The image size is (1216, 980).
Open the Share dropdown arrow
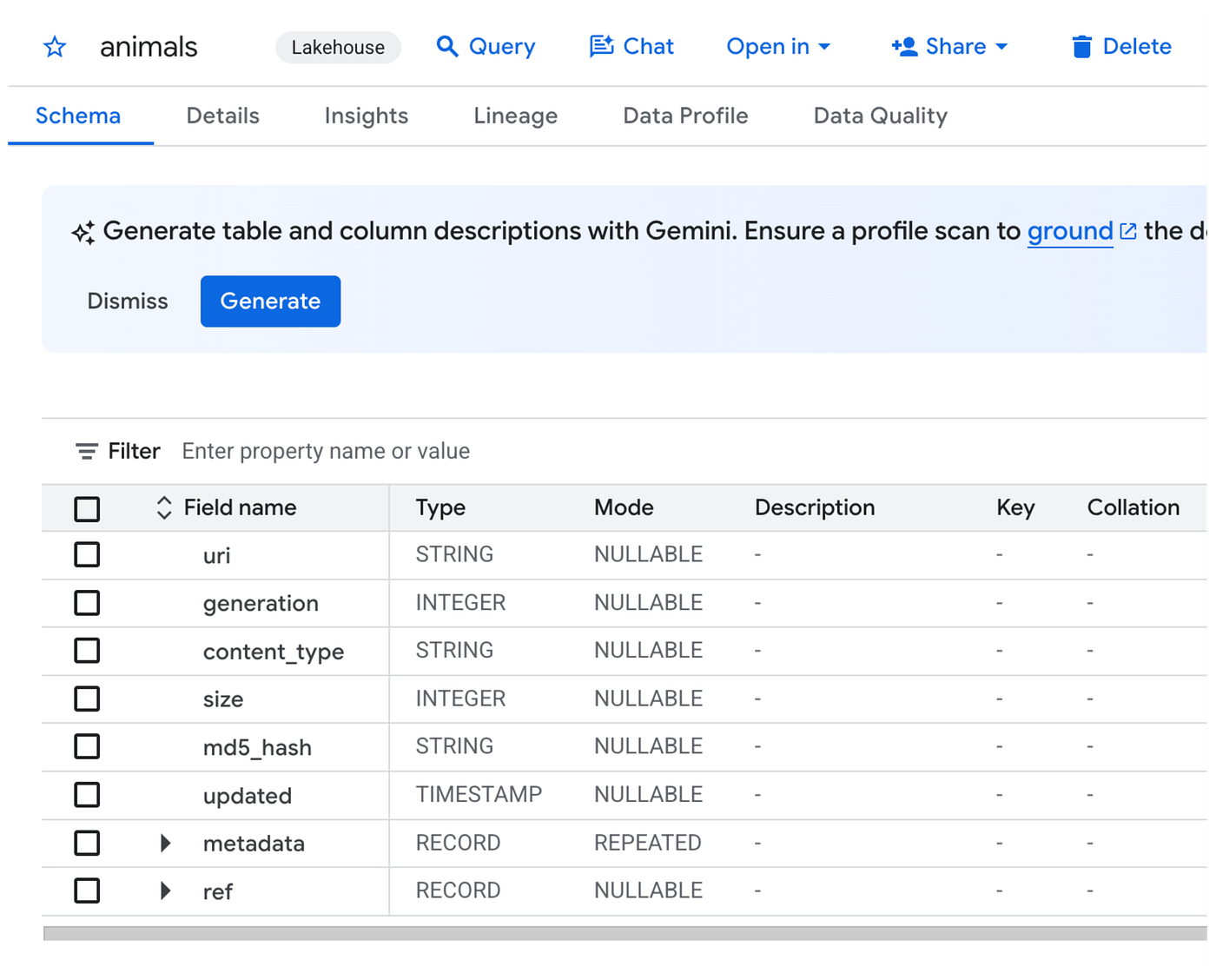pos(1001,46)
